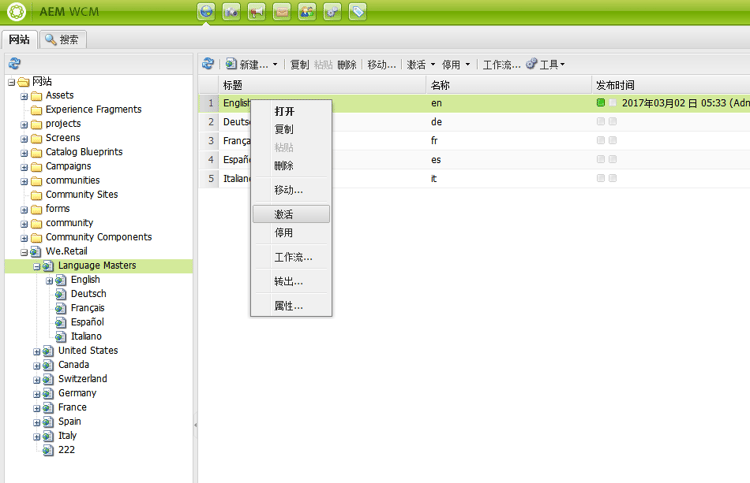Click the tree panel collapse handle

point(195,425)
